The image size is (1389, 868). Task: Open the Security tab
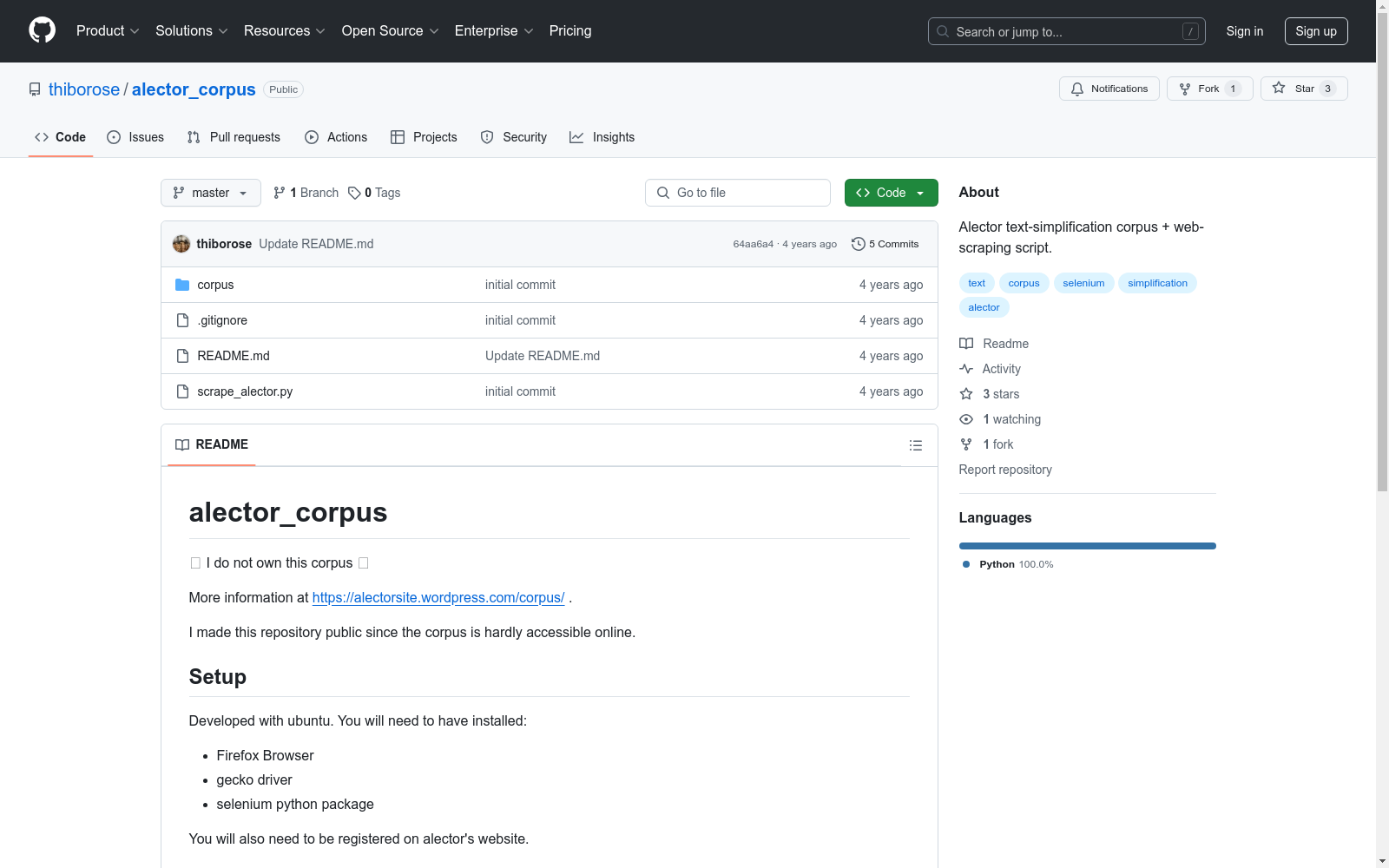tap(514, 137)
